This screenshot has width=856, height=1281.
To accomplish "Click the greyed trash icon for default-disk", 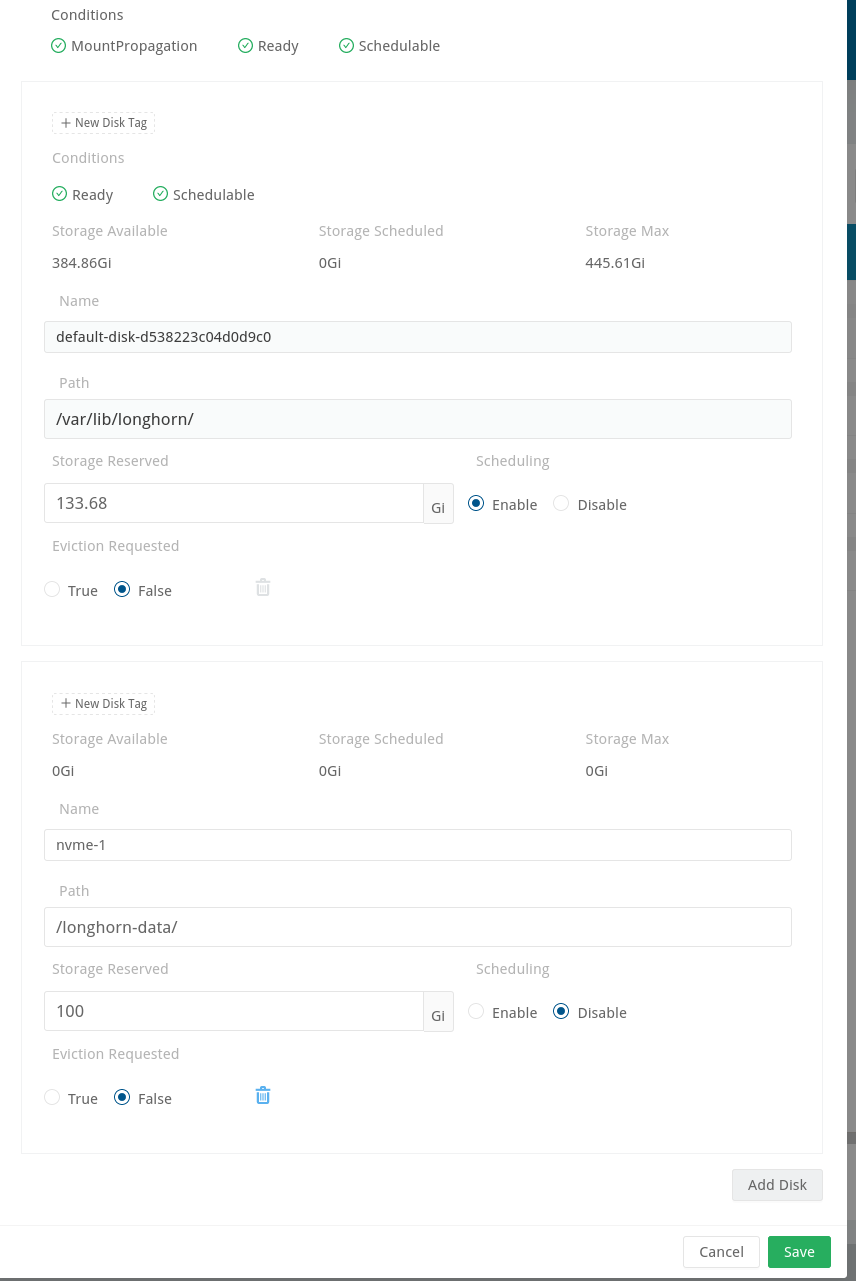I will pyautogui.click(x=263, y=588).
